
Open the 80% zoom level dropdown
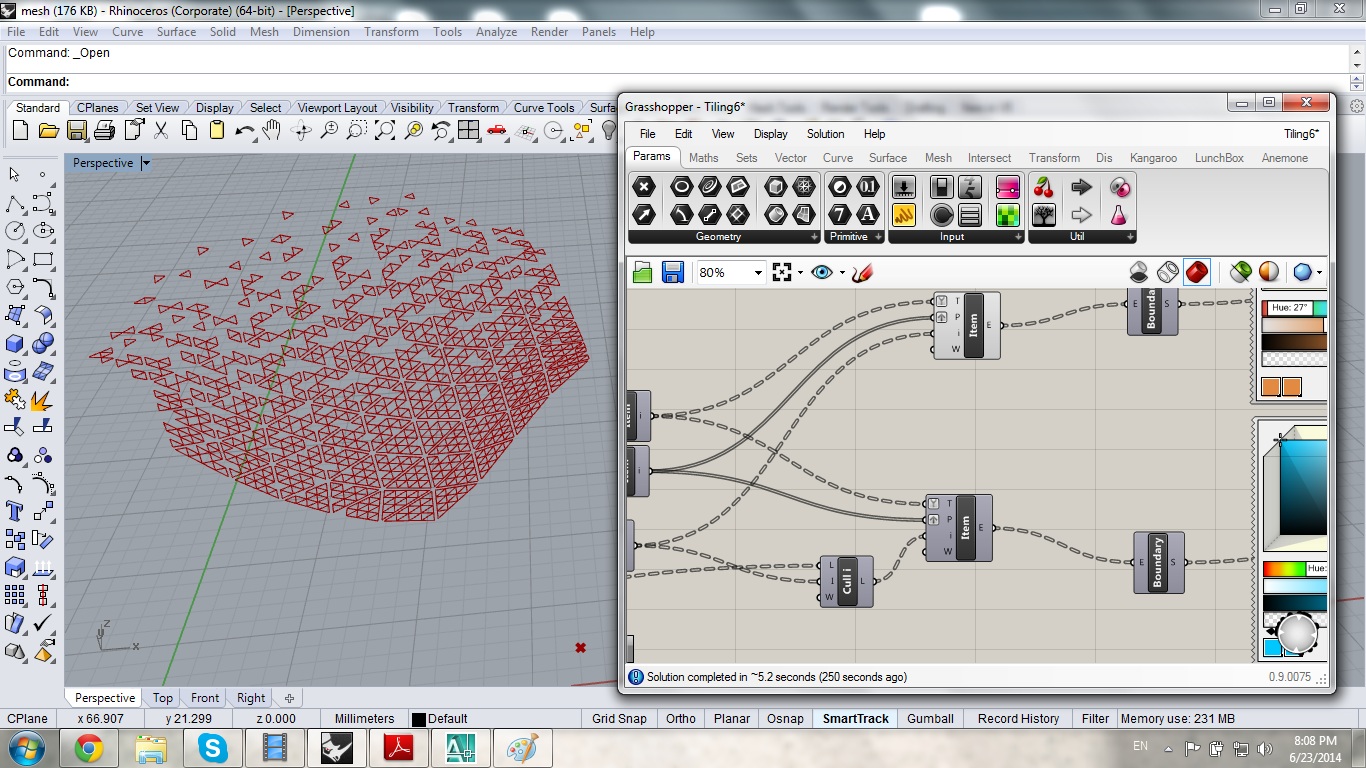coord(758,273)
